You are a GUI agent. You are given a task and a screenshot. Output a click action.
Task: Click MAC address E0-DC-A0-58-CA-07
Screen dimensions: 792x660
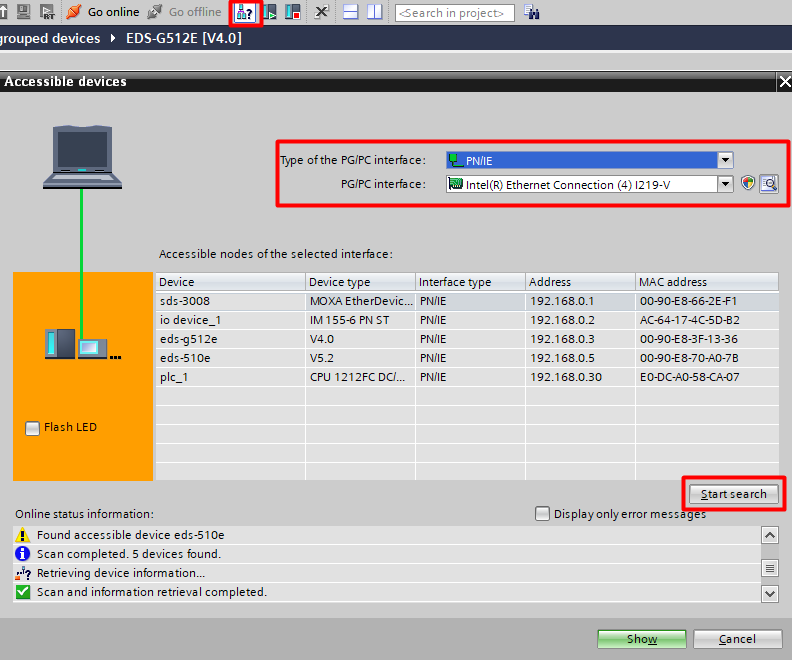[x=707, y=377]
